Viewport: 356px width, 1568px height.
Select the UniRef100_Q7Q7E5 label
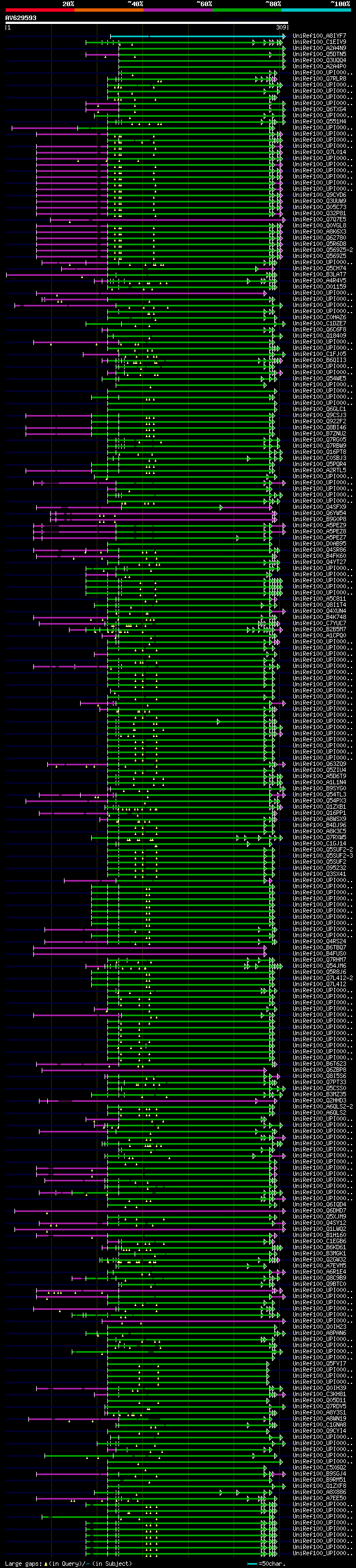tap(319, 219)
